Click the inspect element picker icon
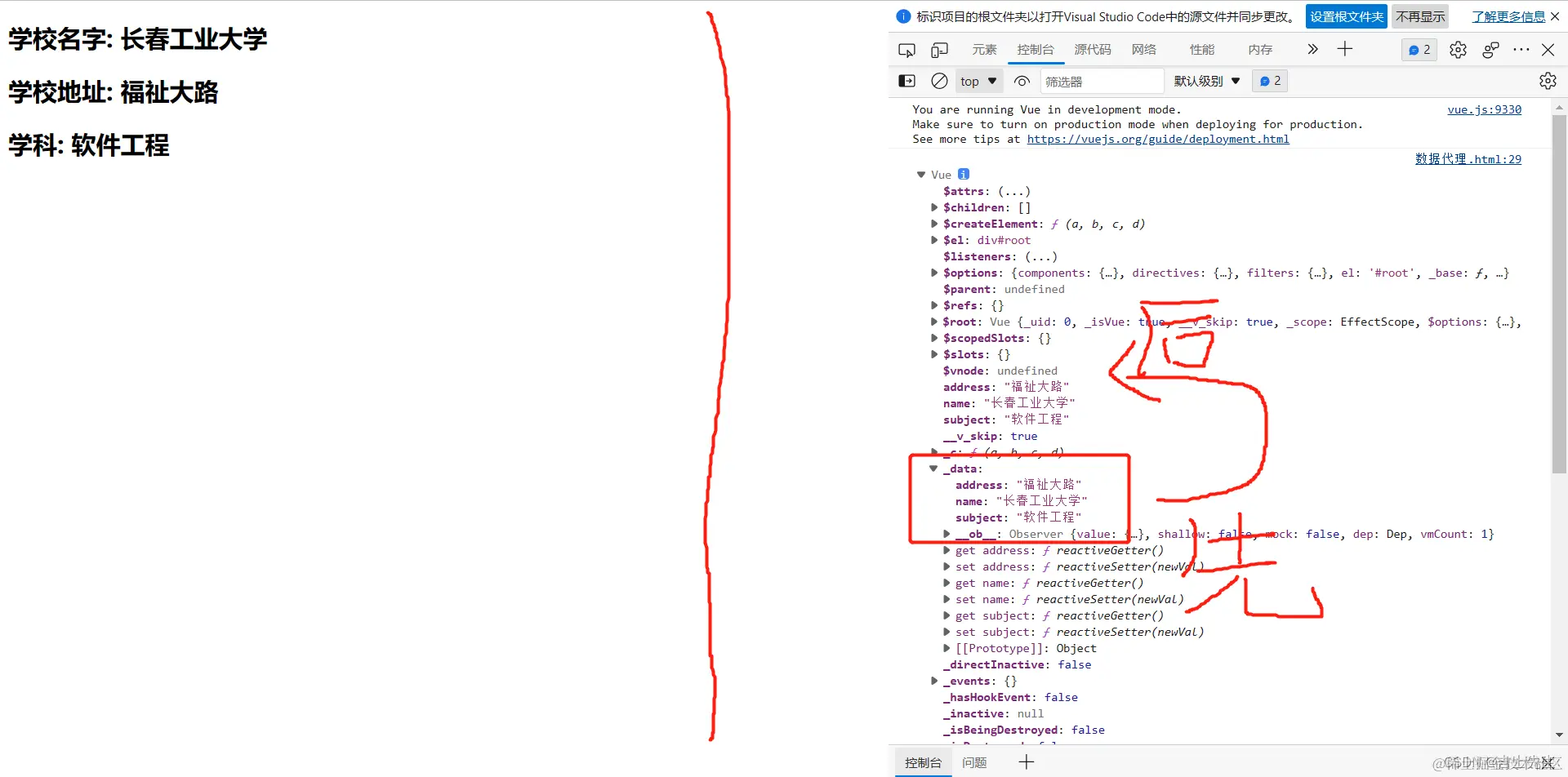 (906, 50)
